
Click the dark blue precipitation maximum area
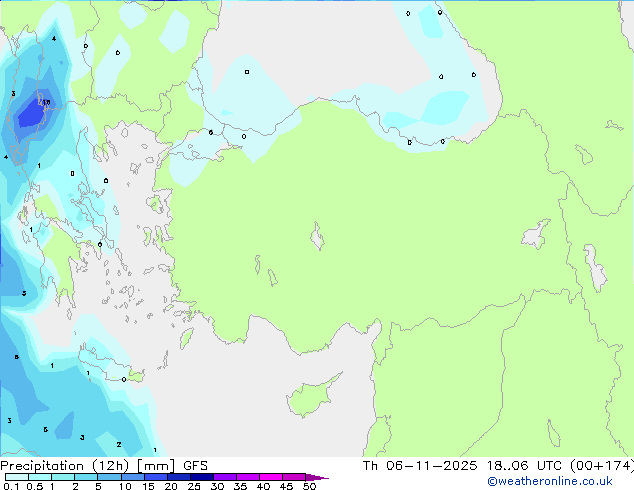click(32, 113)
